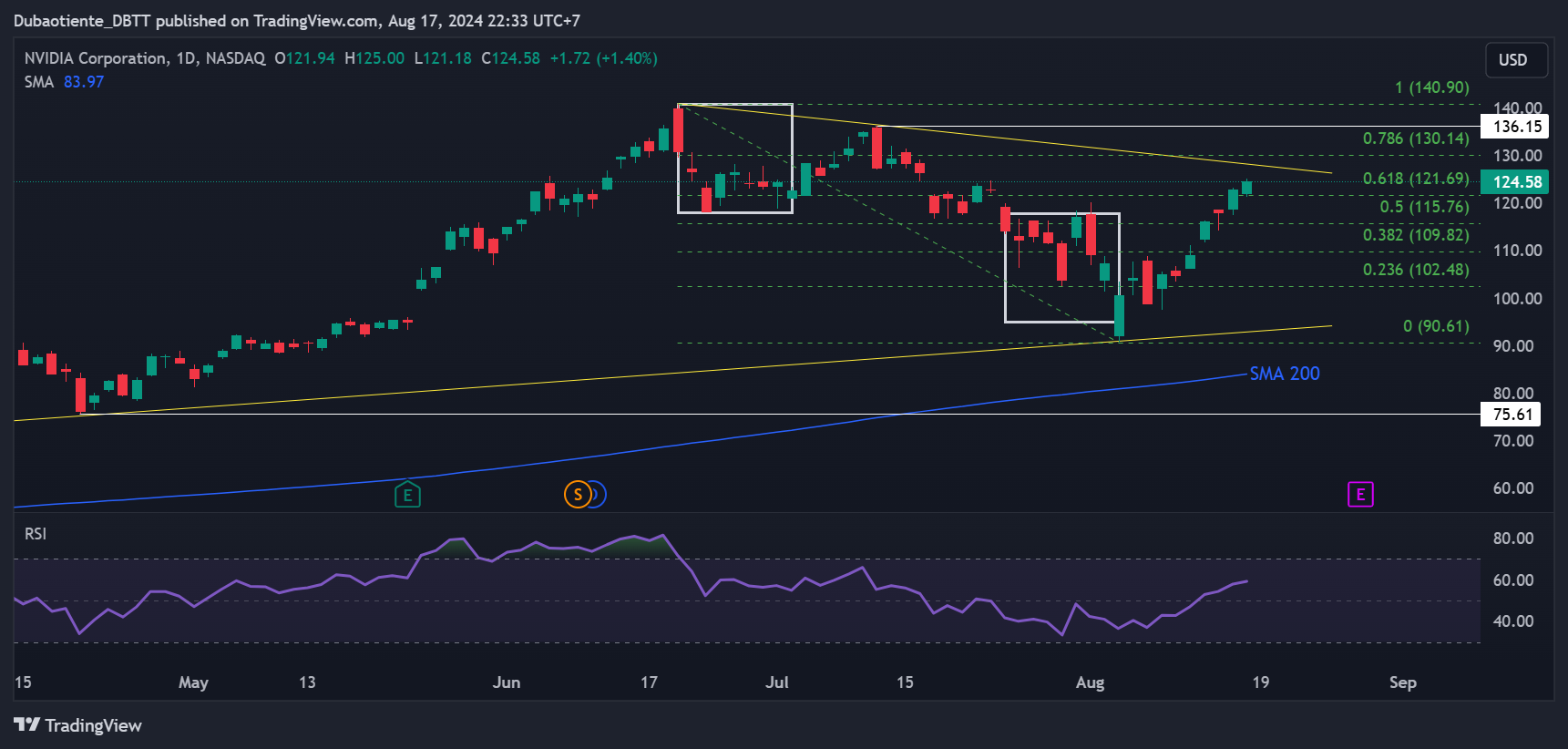The width and height of the screenshot is (1568, 749).
Task: Click the open value O121.94 in legend
Action: tap(304, 58)
